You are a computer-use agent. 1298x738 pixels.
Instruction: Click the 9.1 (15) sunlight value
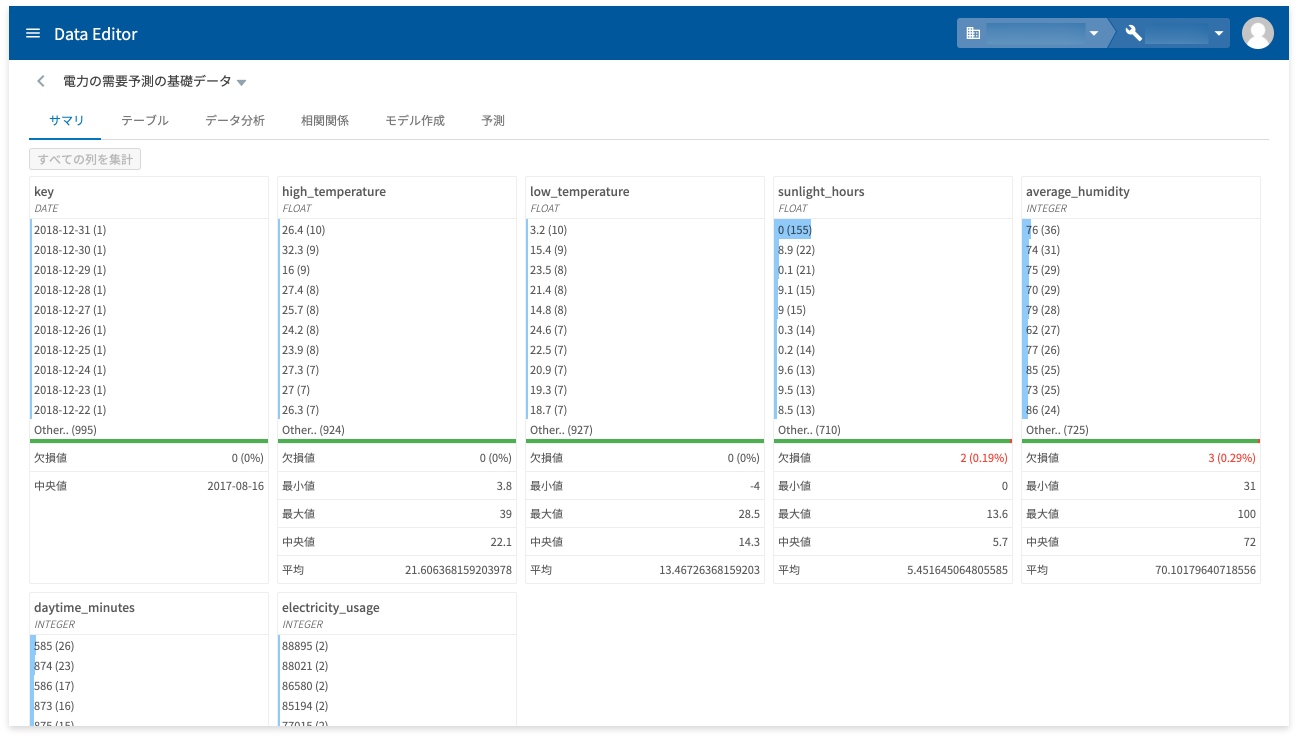(796, 290)
